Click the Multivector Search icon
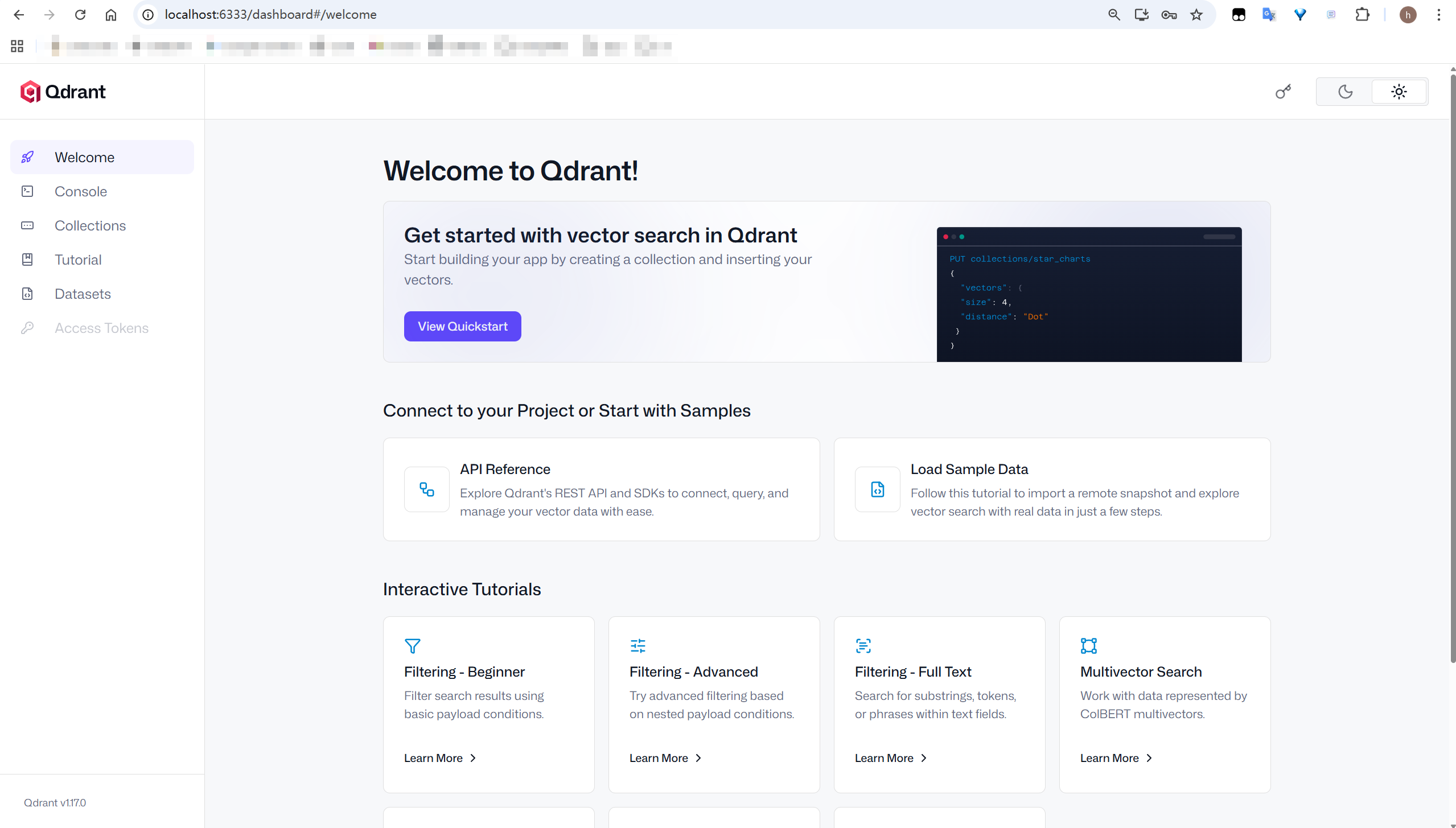This screenshot has width=1456, height=828. [1088, 645]
